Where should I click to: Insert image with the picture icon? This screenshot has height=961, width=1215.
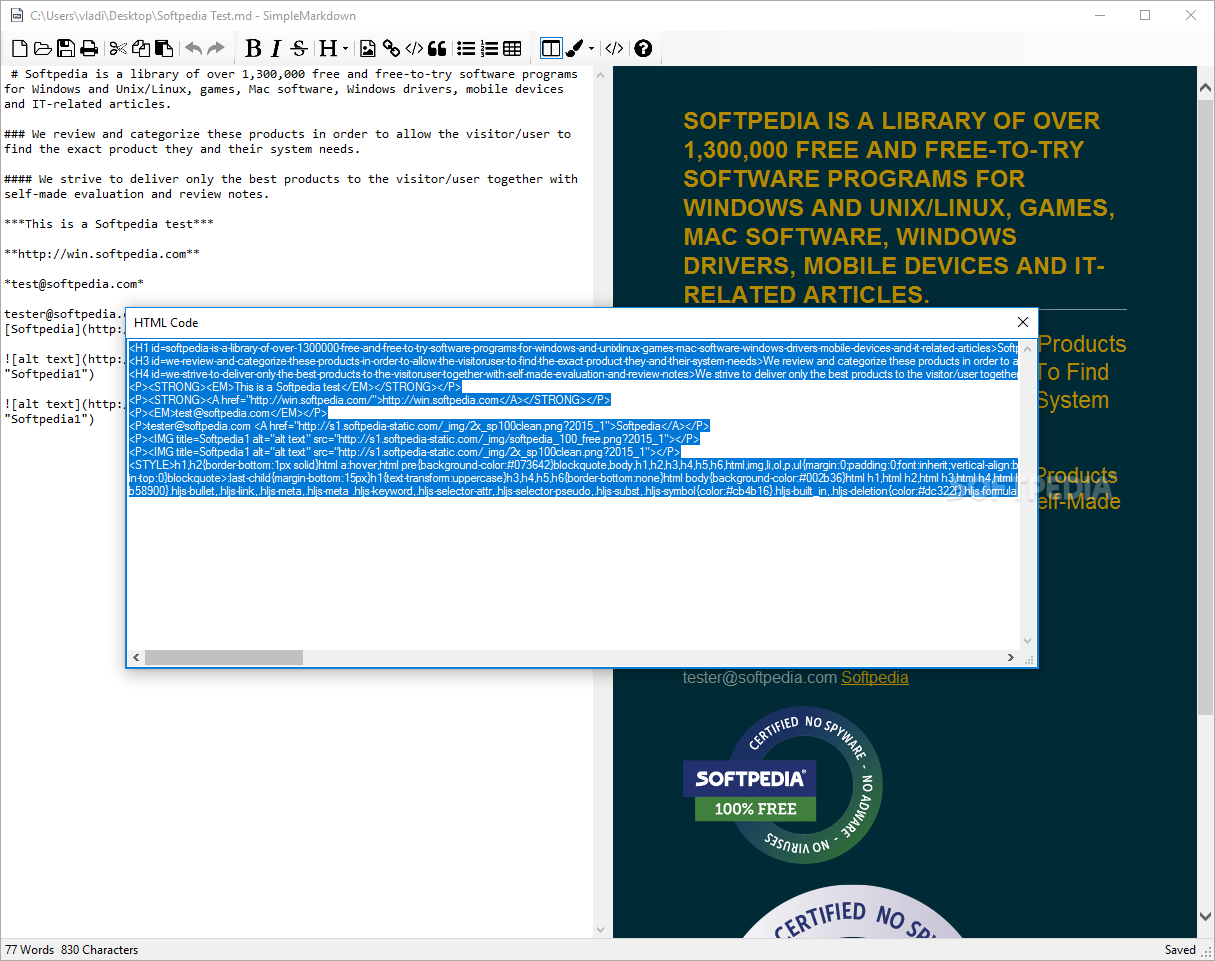[368, 48]
